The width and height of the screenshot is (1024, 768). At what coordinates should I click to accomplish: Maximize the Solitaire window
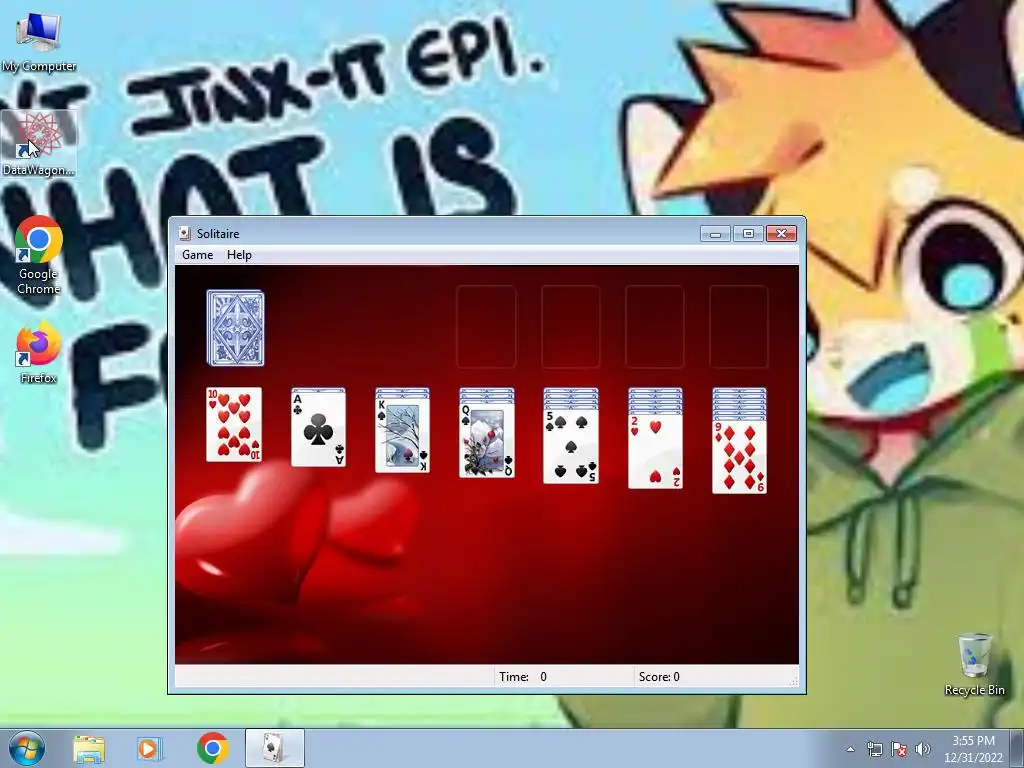(x=748, y=234)
